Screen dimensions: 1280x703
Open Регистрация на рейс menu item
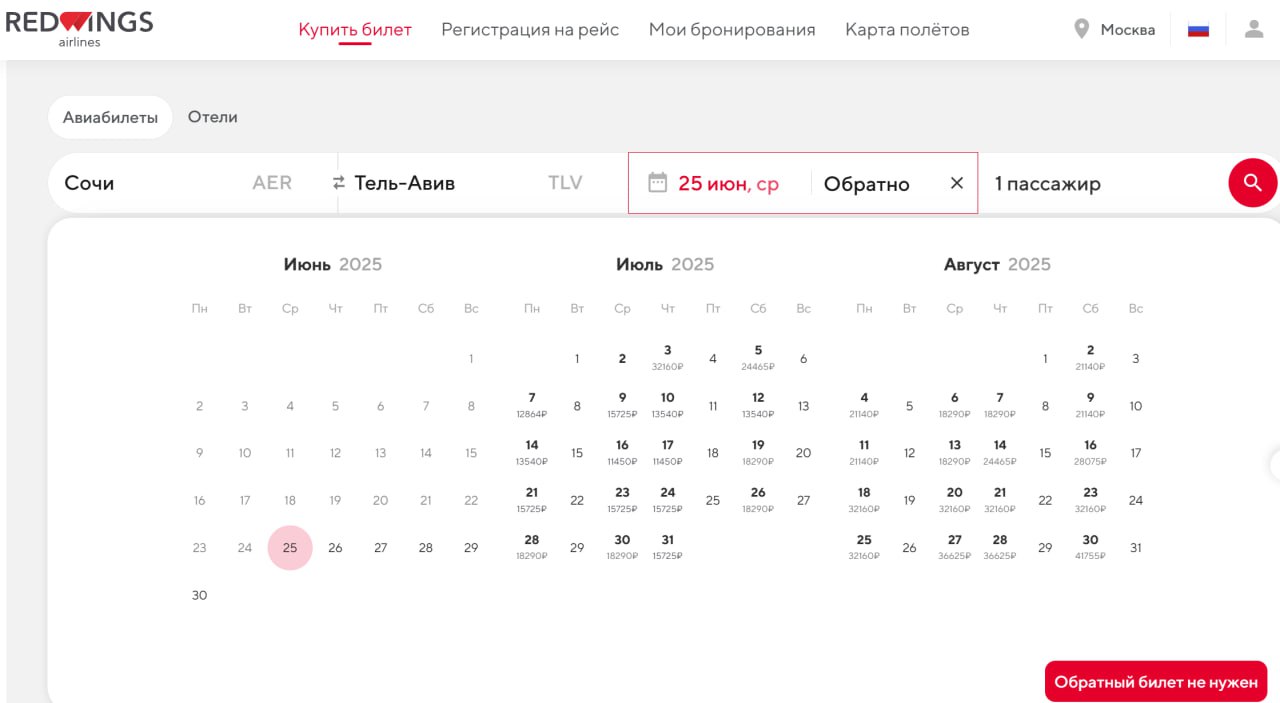pyautogui.click(x=530, y=30)
